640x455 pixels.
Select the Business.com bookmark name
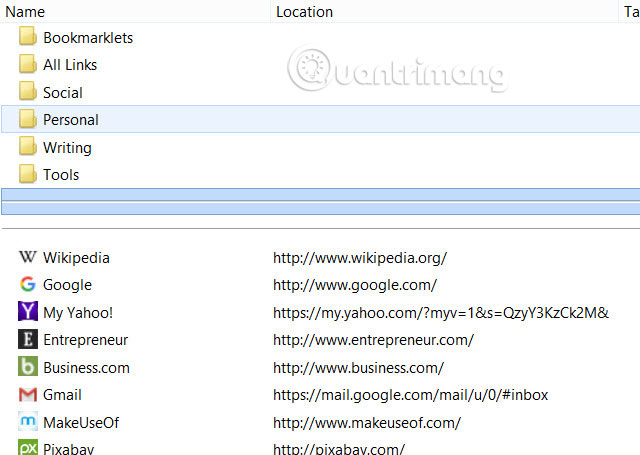(x=87, y=368)
